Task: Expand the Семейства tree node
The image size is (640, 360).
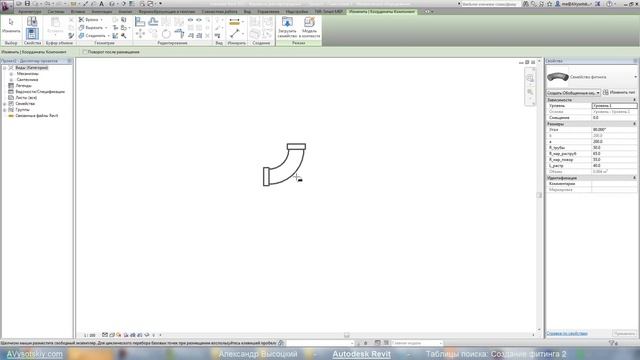Action: [4, 104]
